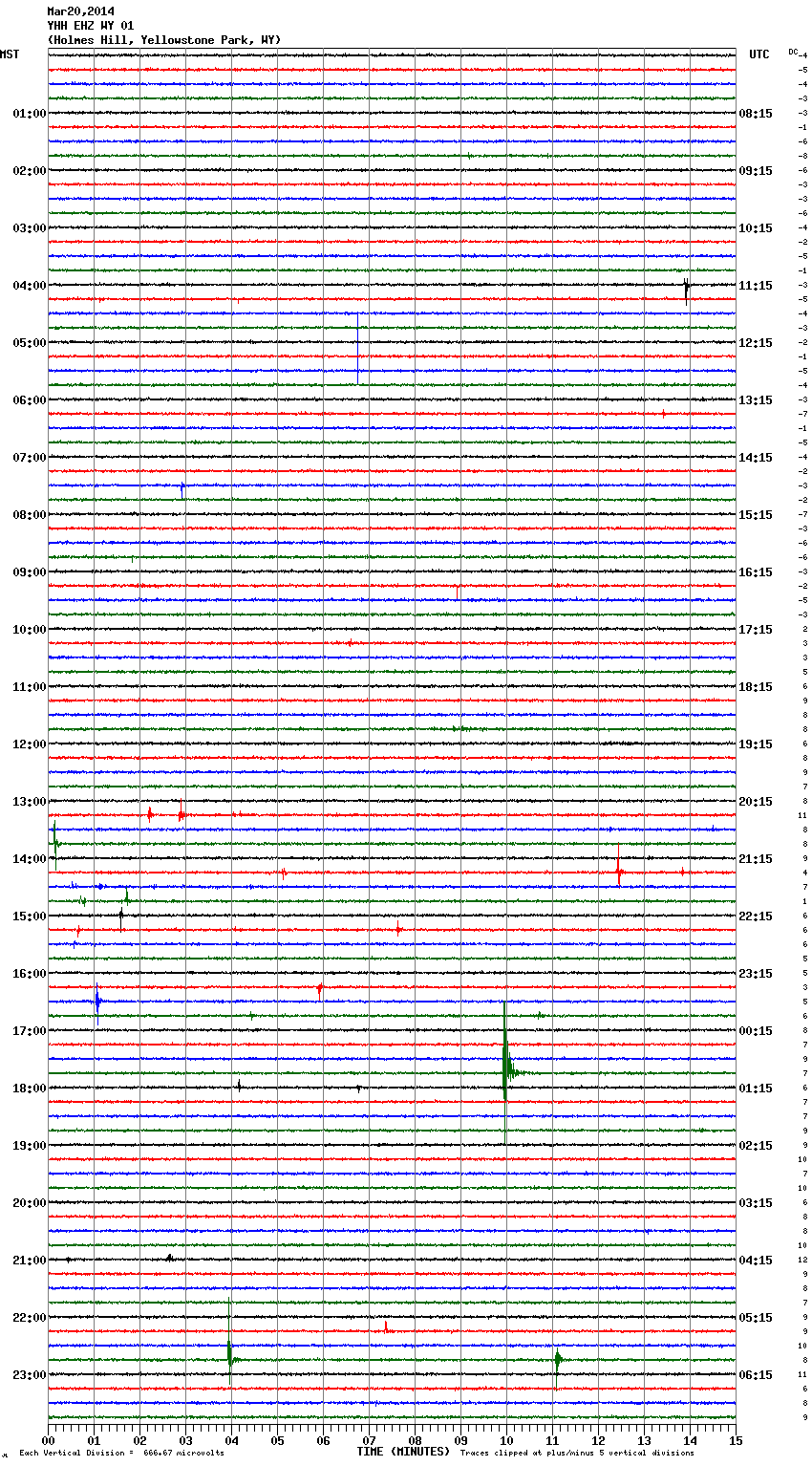Click the 04 minute mark on bottom axis
The image size is (812, 1466).
pos(231,1440)
